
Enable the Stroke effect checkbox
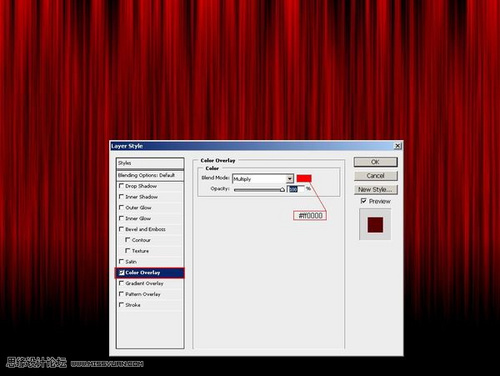coord(121,305)
